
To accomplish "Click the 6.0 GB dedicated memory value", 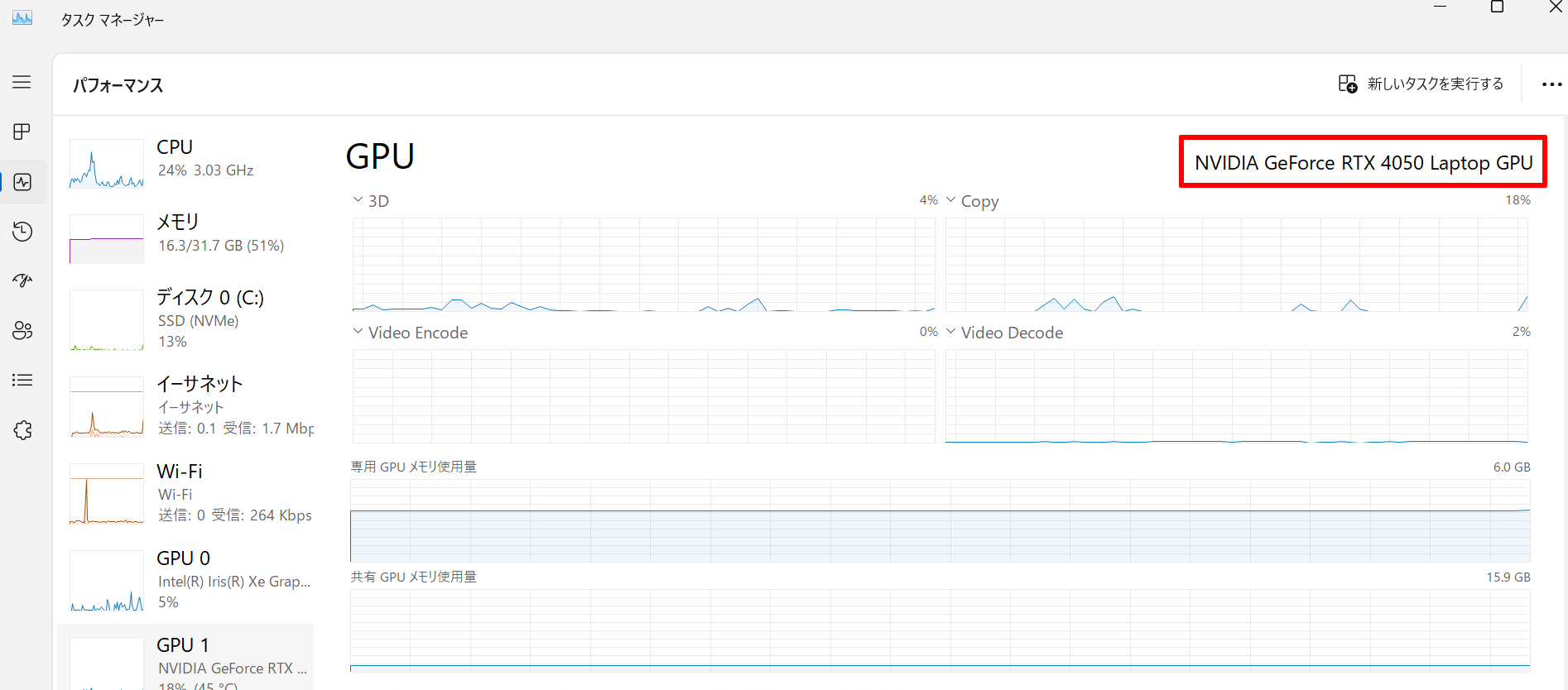I will tap(1512, 467).
